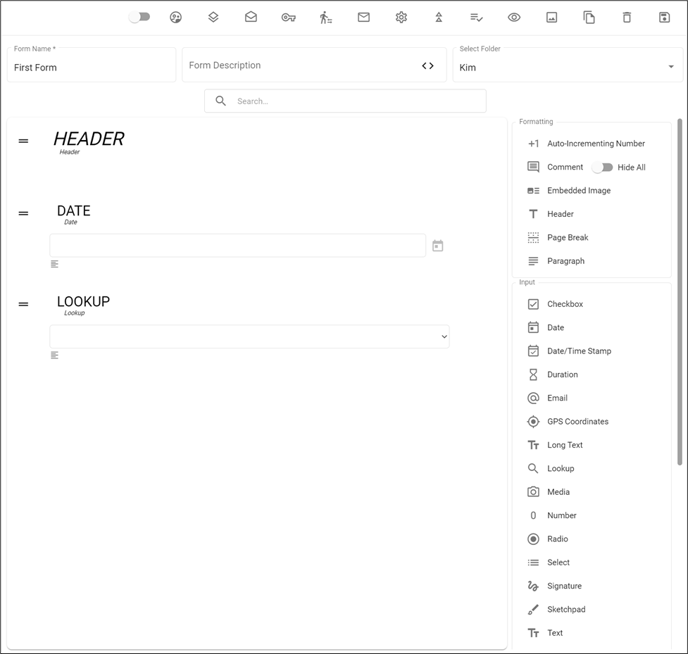The height and width of the screenshot is (654, 688).
Task: Add a Date input from palette
Action: point(545,328)
